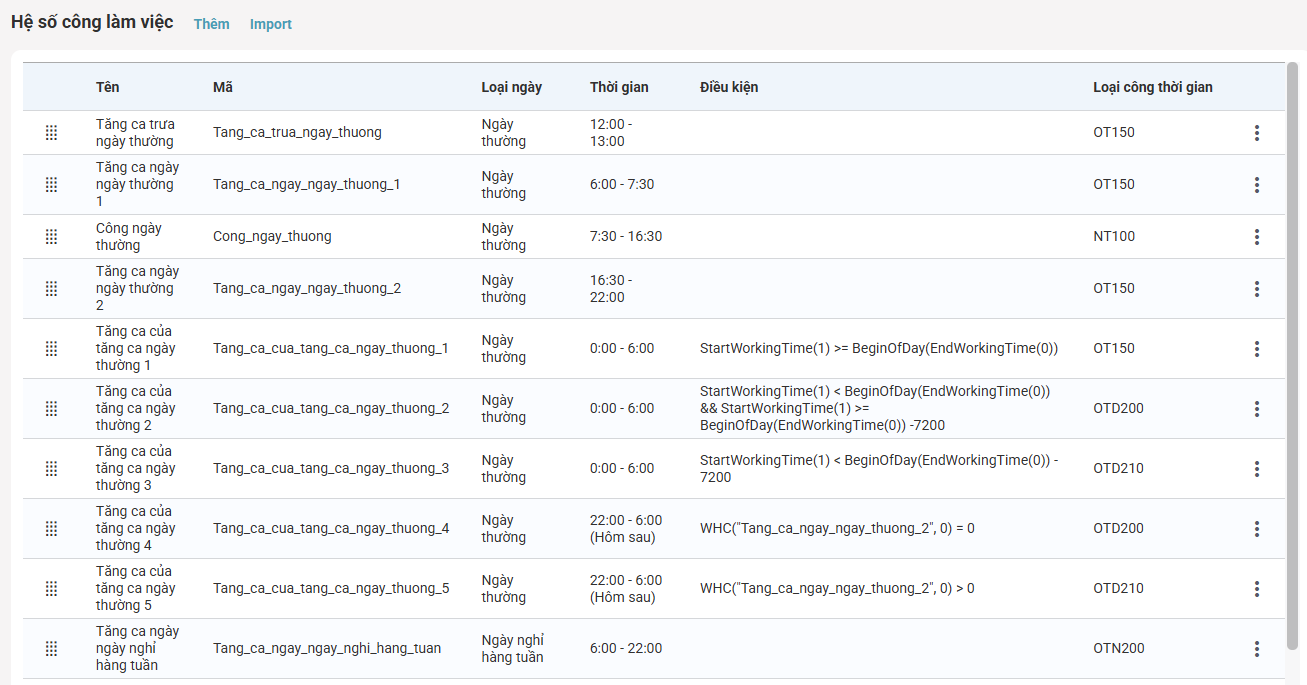Click reorder handle for Tang_ca_ngay_ngay_thuong_2 row
The height and width of the screenshot is (685, 1307).
(51, 289)
